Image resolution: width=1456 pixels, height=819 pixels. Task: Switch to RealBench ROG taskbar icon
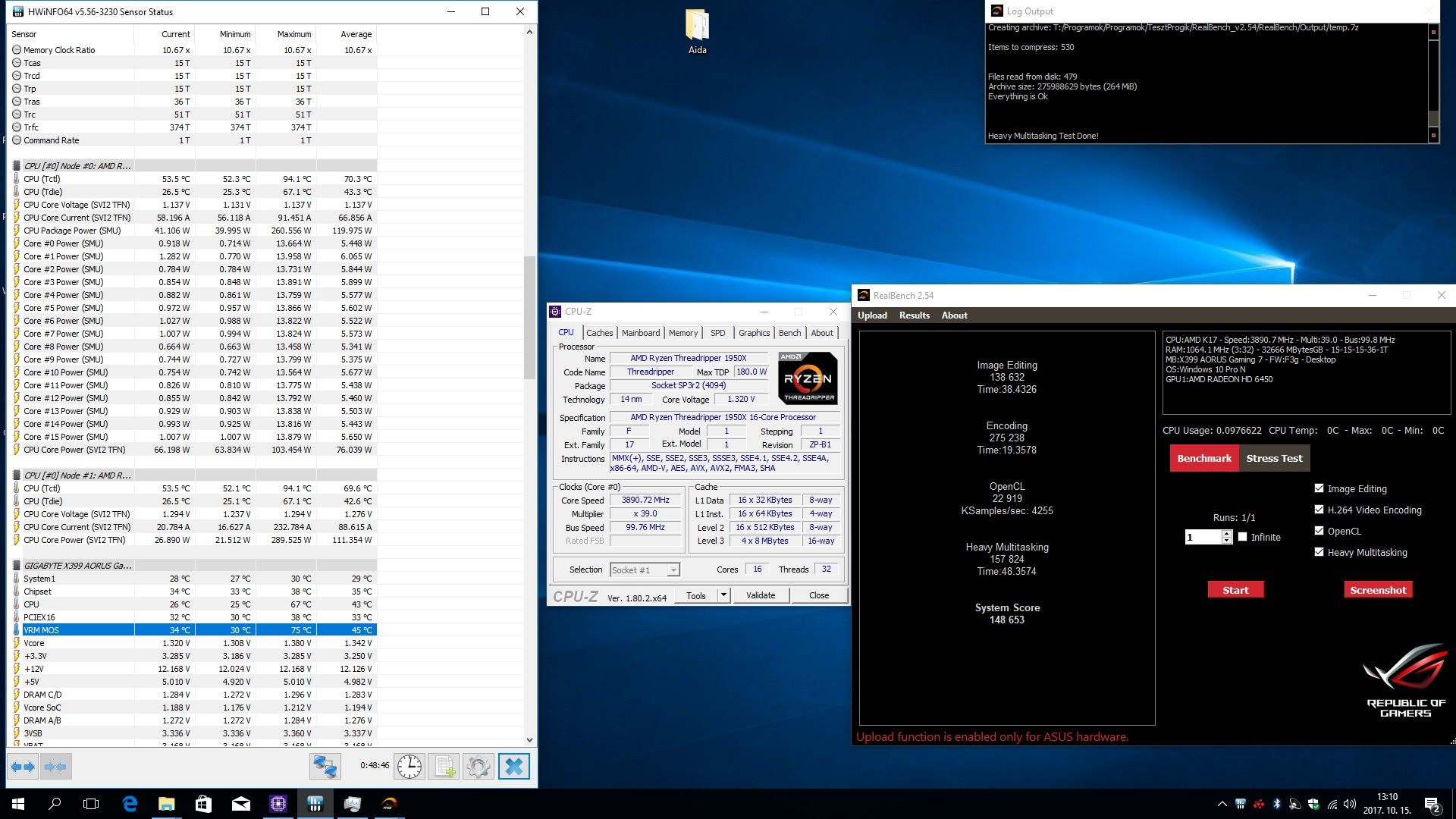[x=389, y=804]
